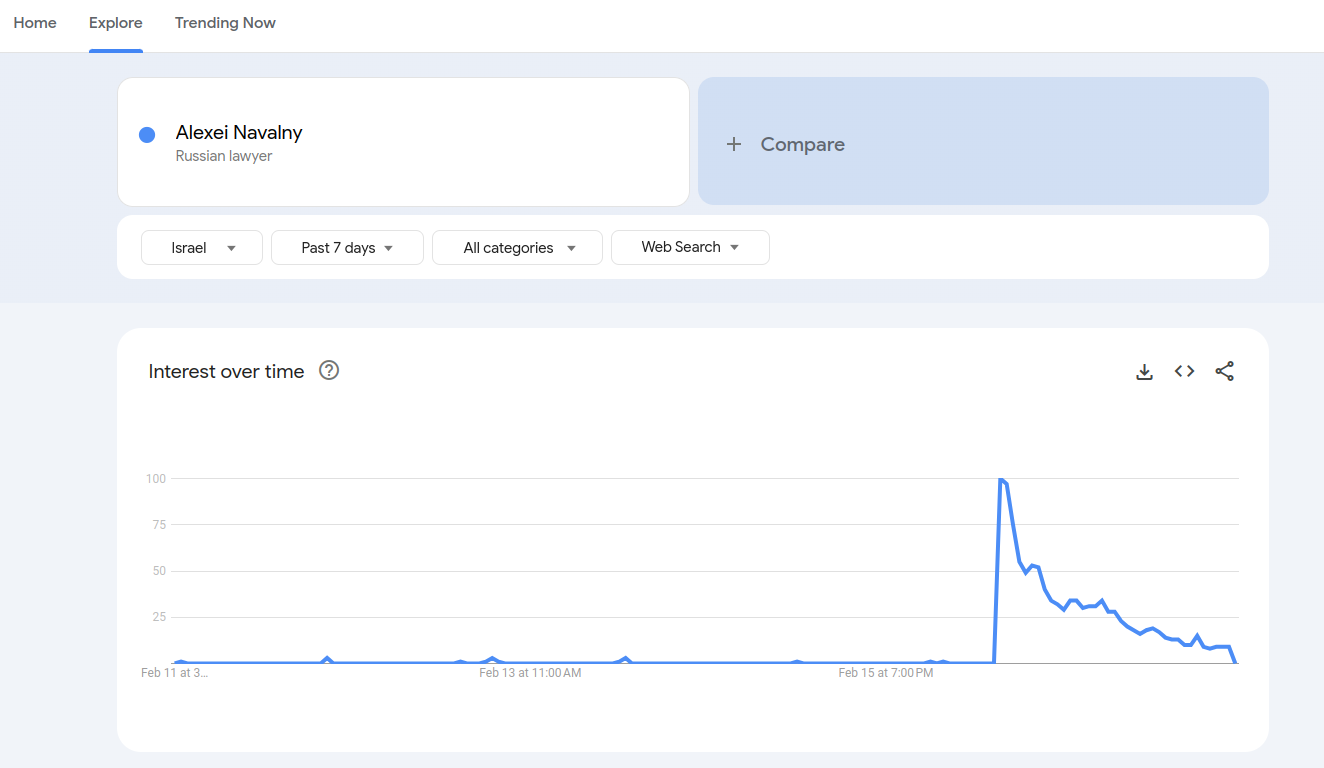Edit the Alexei Navalny search term

[239, 133]
